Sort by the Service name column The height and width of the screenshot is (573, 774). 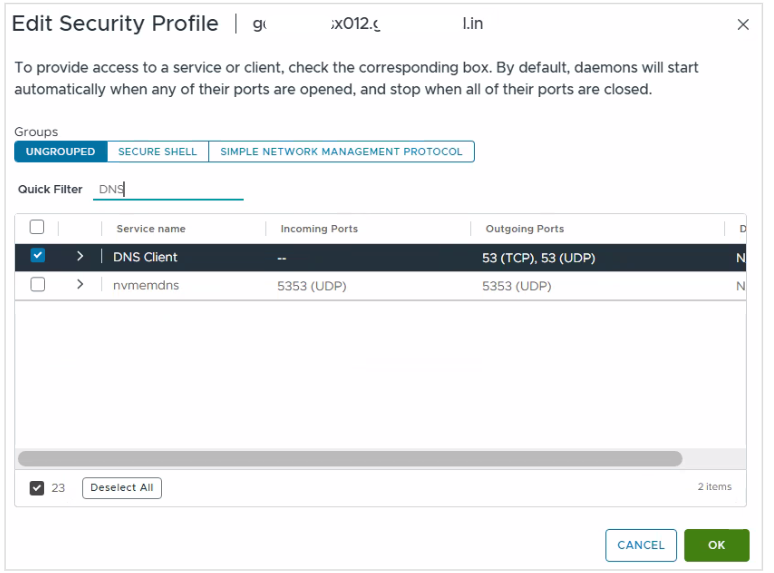[x=151, y=229]
